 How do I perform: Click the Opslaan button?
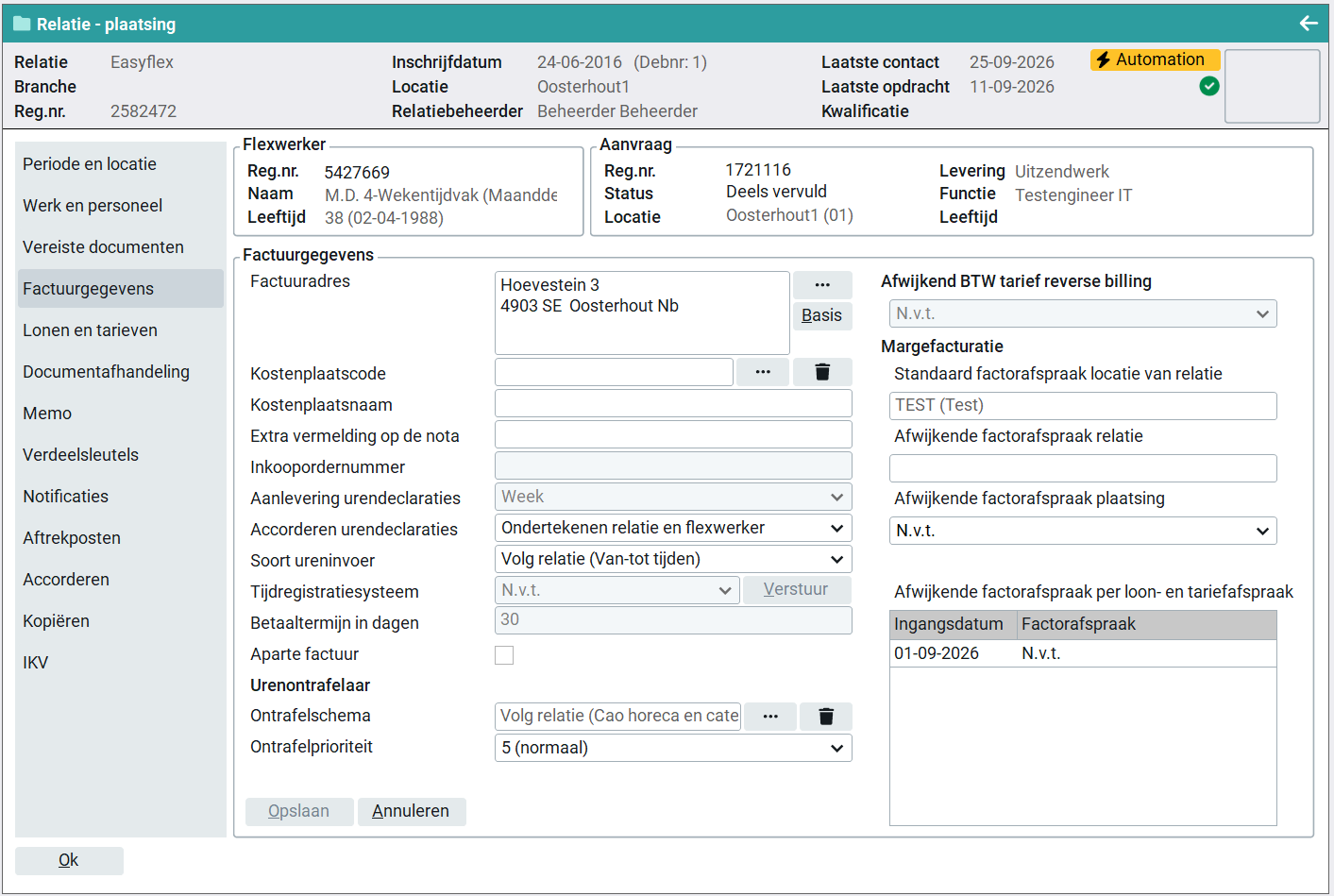299,812
